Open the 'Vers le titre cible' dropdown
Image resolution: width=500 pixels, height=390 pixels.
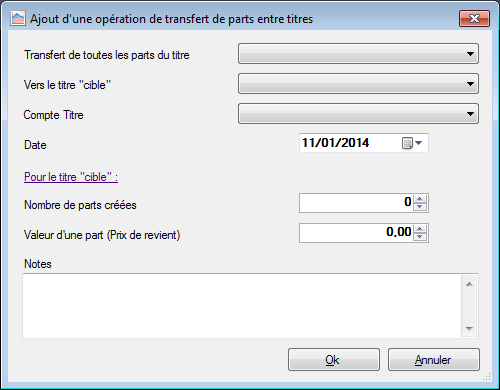coord(358,84)
